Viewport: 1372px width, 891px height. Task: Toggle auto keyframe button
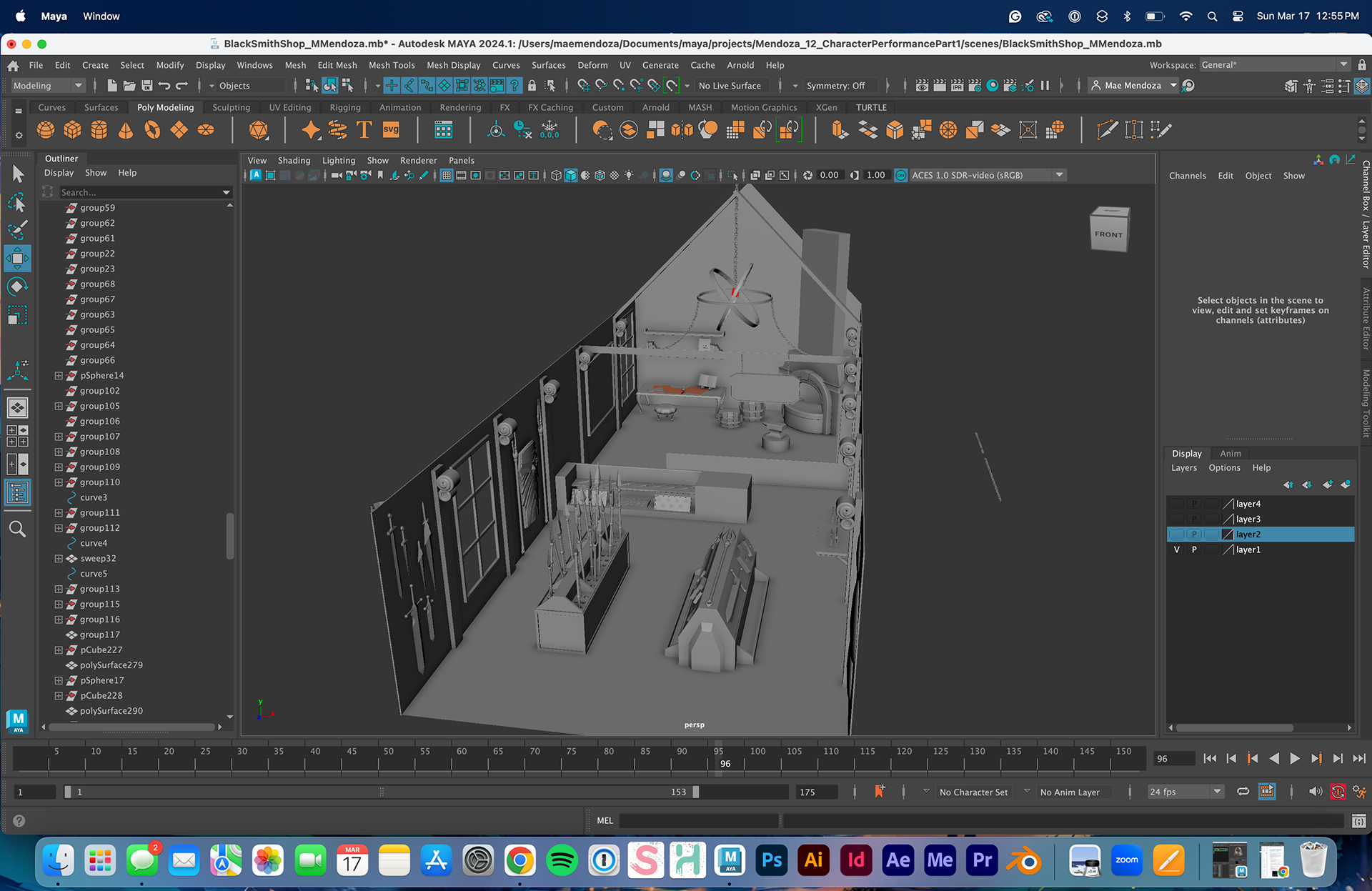1338,792
